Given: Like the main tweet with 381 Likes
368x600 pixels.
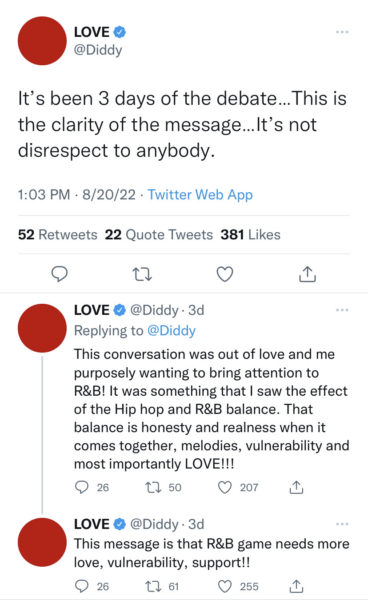Looking at the screenshot, I should [225, 274].
